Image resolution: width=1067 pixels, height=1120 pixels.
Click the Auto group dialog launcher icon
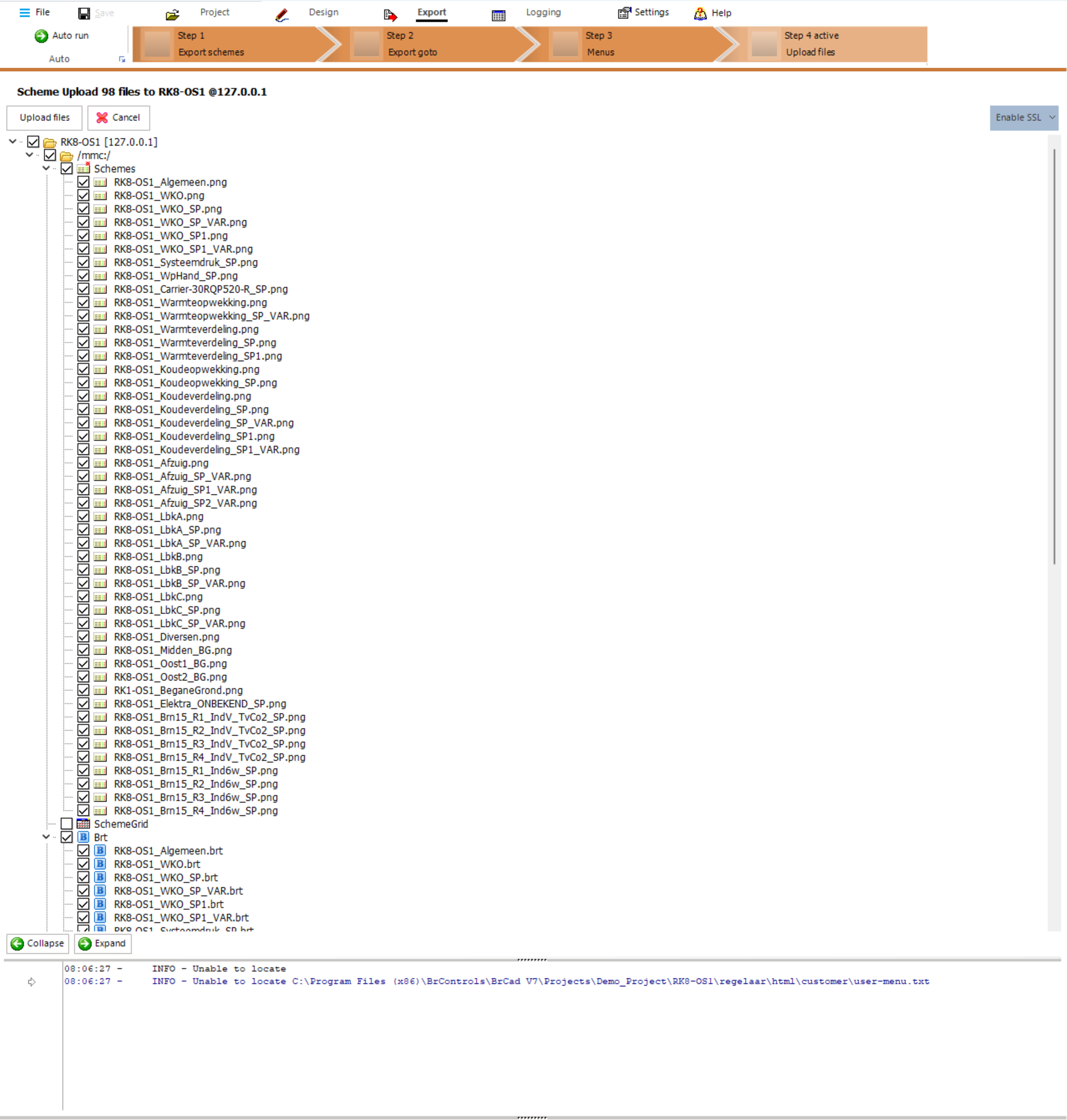coord(121,59)
